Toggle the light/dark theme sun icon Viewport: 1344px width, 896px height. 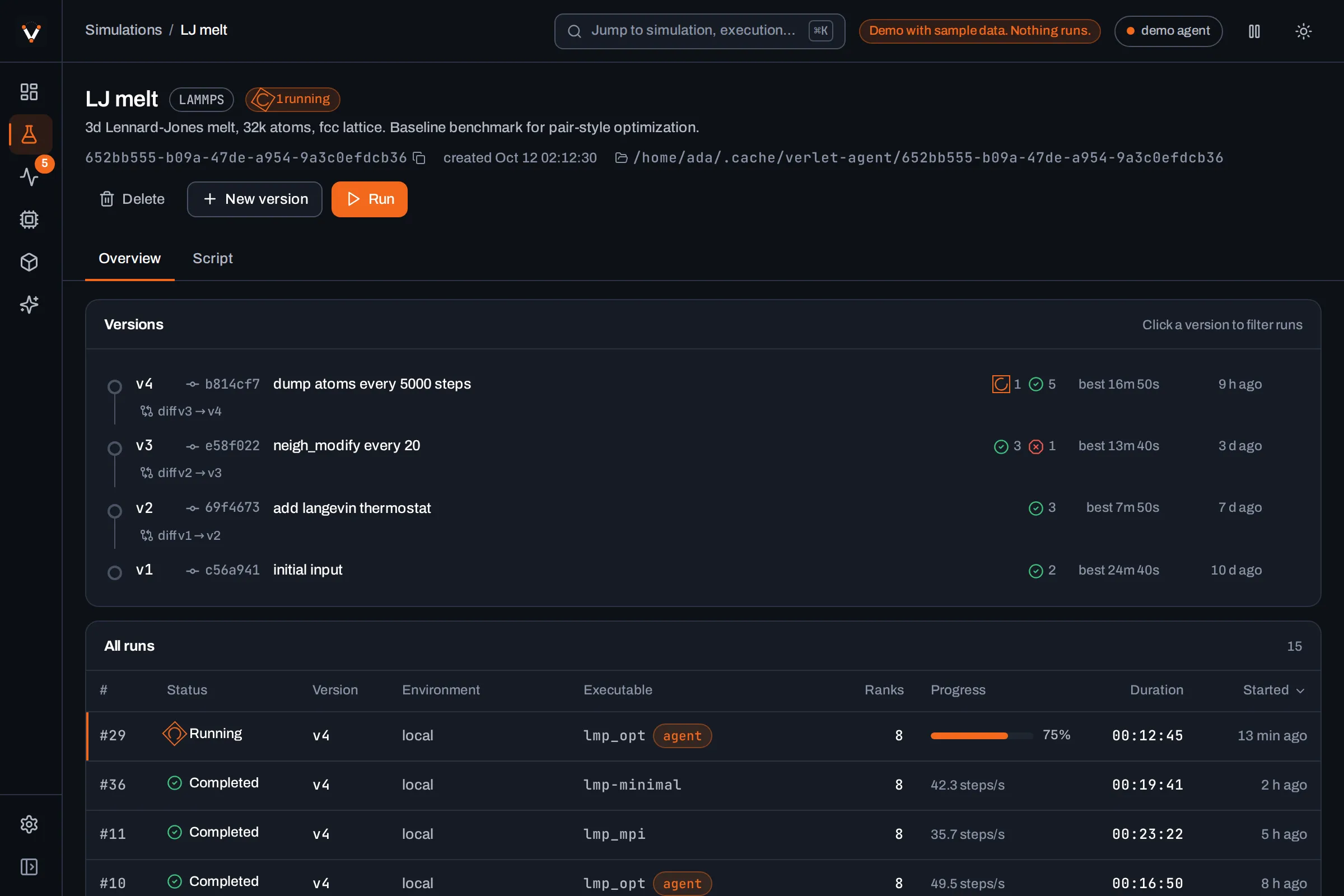1304,31
